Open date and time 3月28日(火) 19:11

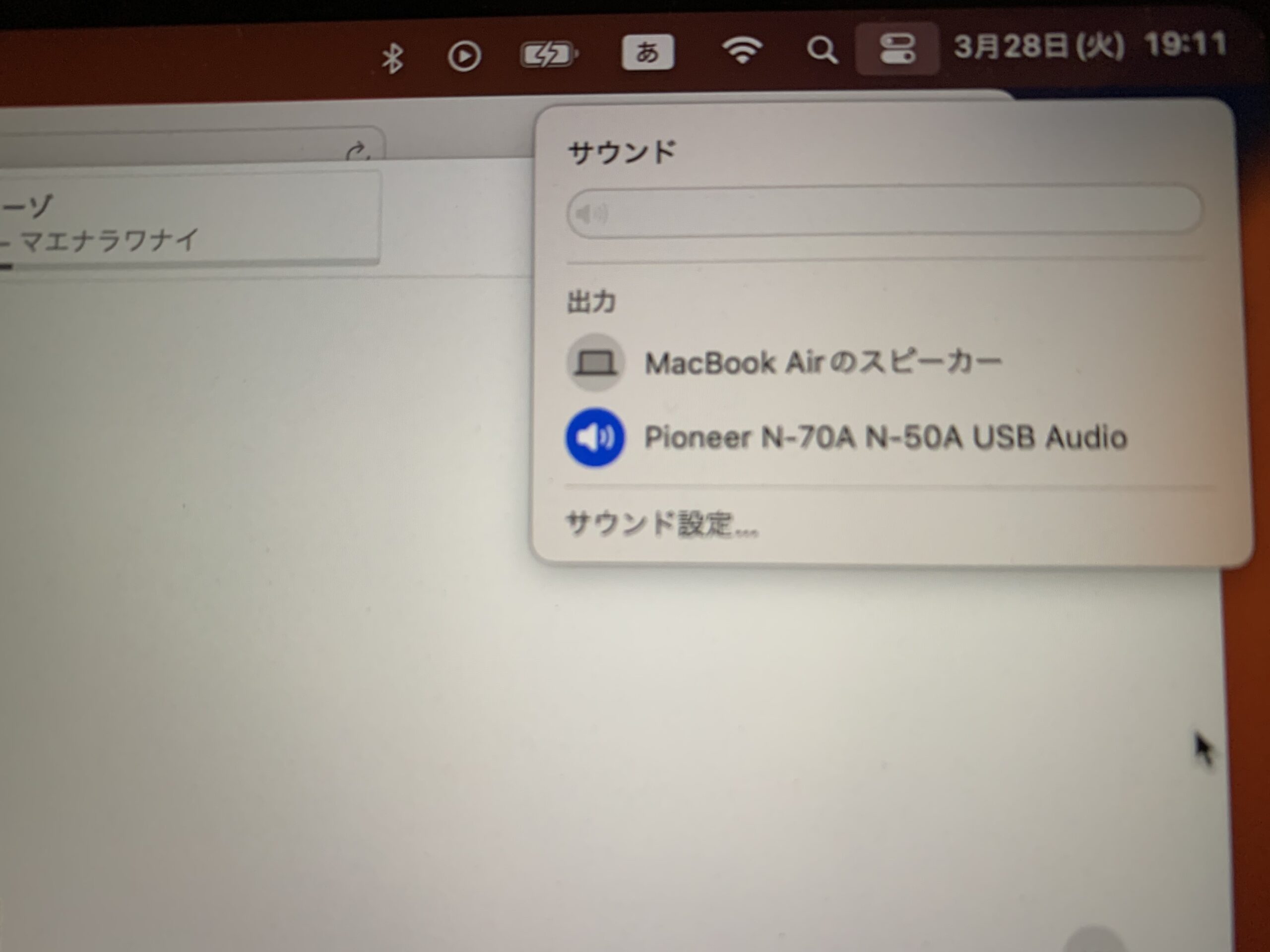1090,45
